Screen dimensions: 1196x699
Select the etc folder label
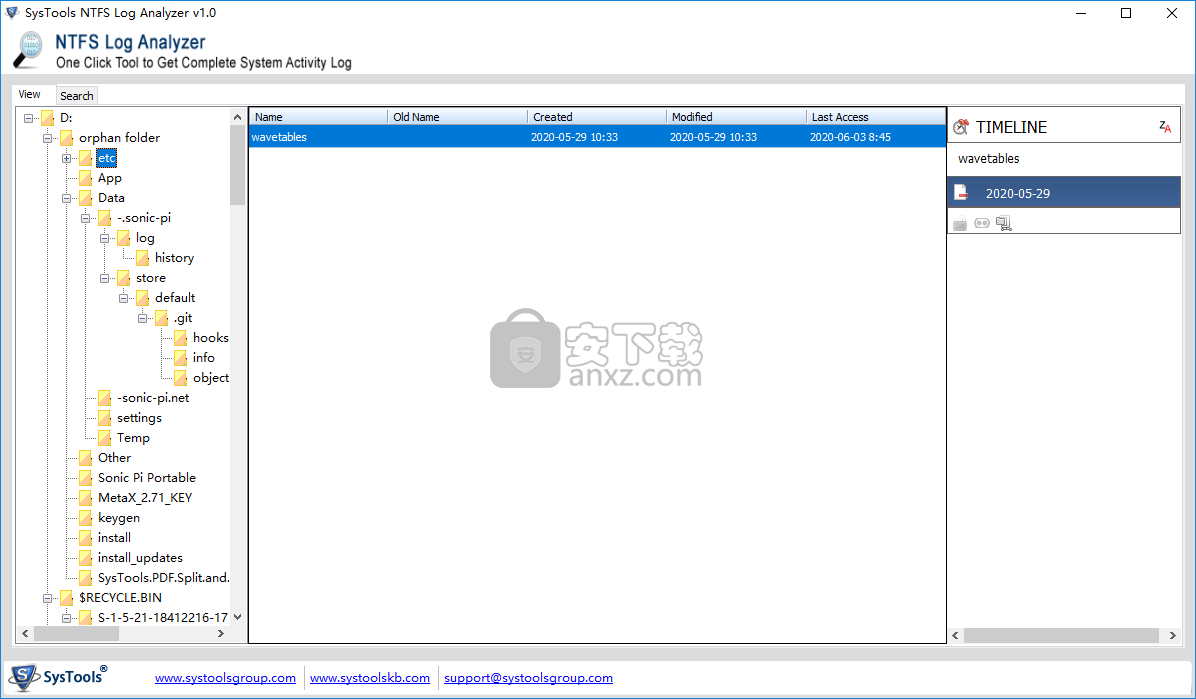(107, 158)
